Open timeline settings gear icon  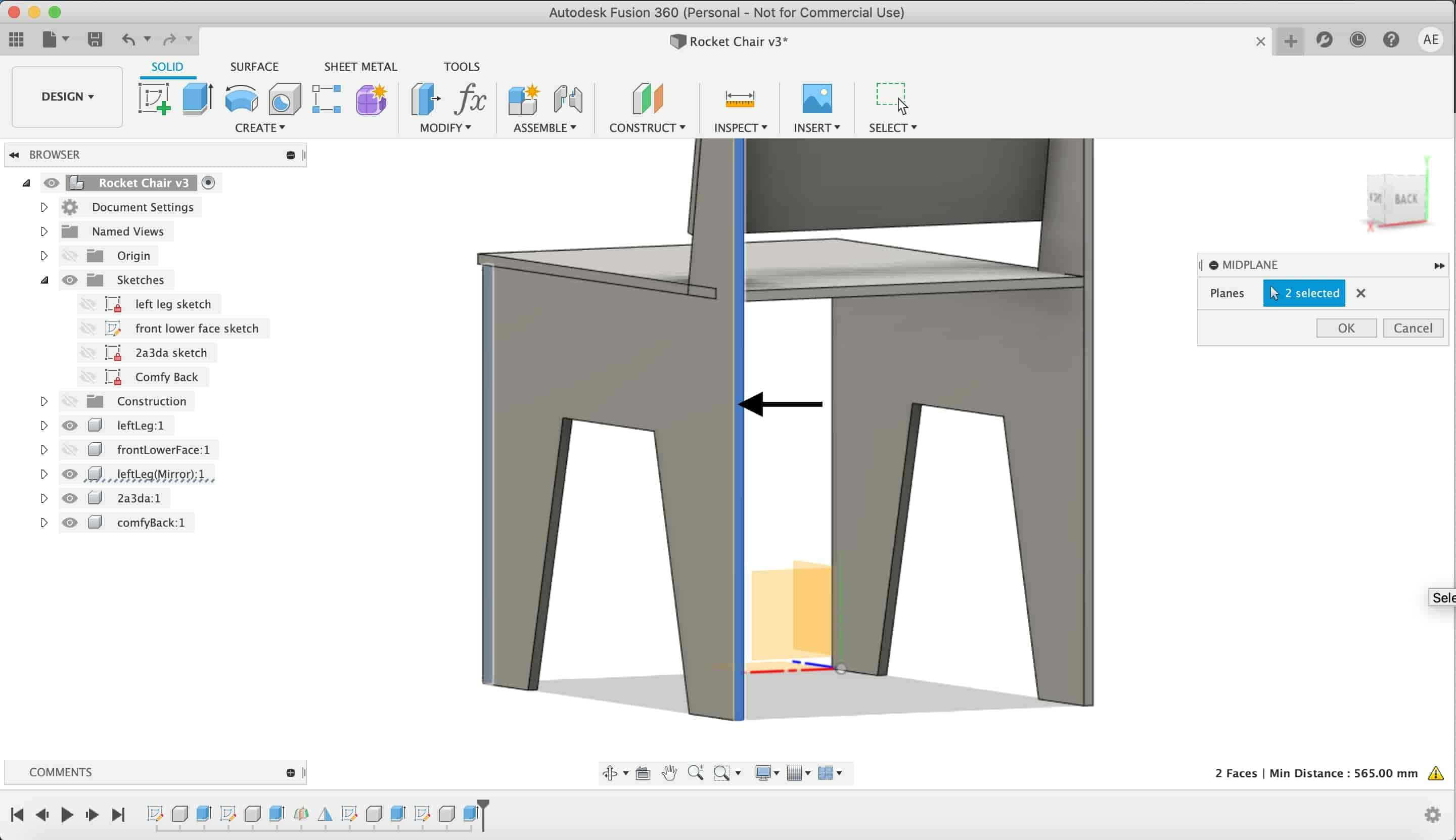point(1433,815)
